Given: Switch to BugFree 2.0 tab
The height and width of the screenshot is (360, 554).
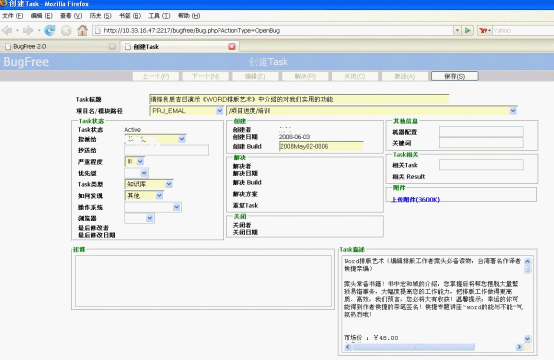Looking at the screenshot, I should [x=59, y=47].
